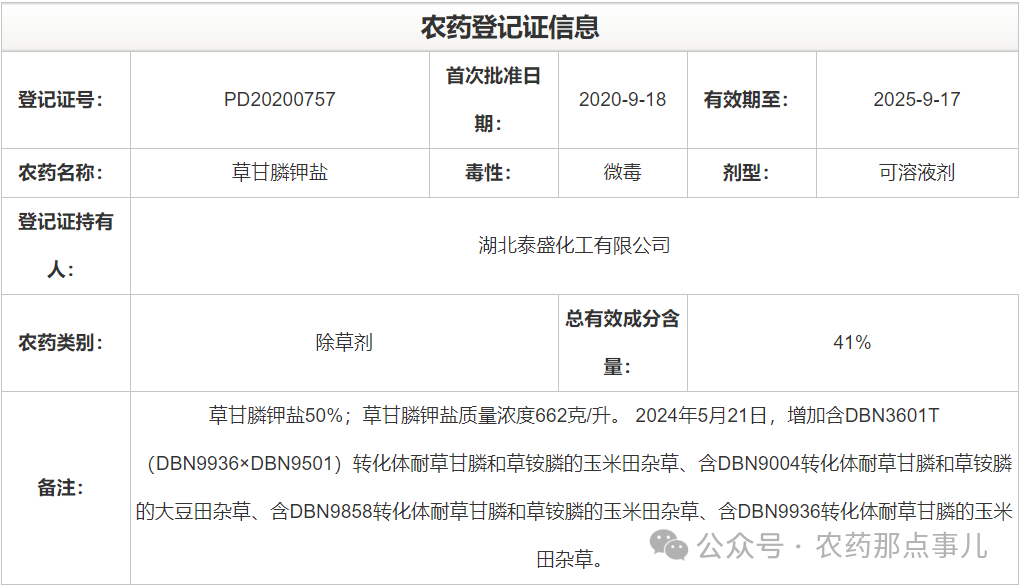
Task: Click the 农药名称 label
Action: click(60, 173)
